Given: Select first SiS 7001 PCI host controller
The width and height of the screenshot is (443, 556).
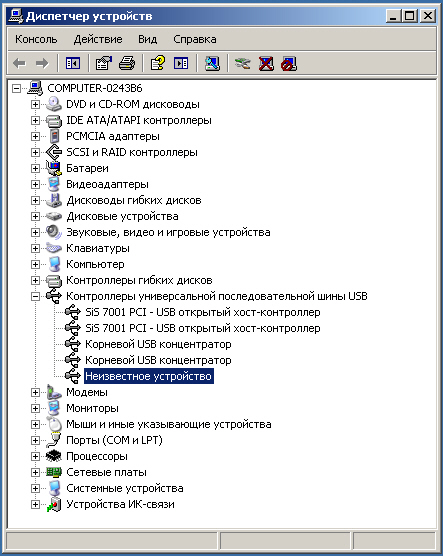Looking at the screenshot, I should [x=203, y=312].
